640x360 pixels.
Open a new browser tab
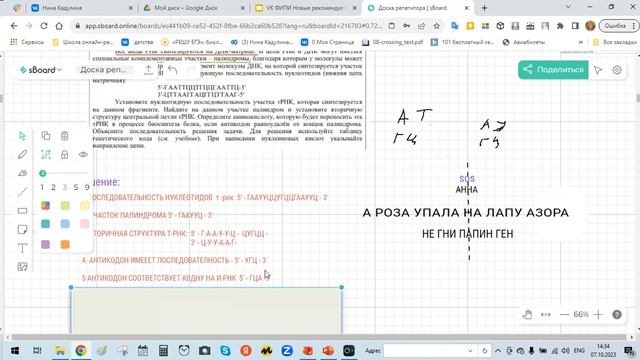484,8
